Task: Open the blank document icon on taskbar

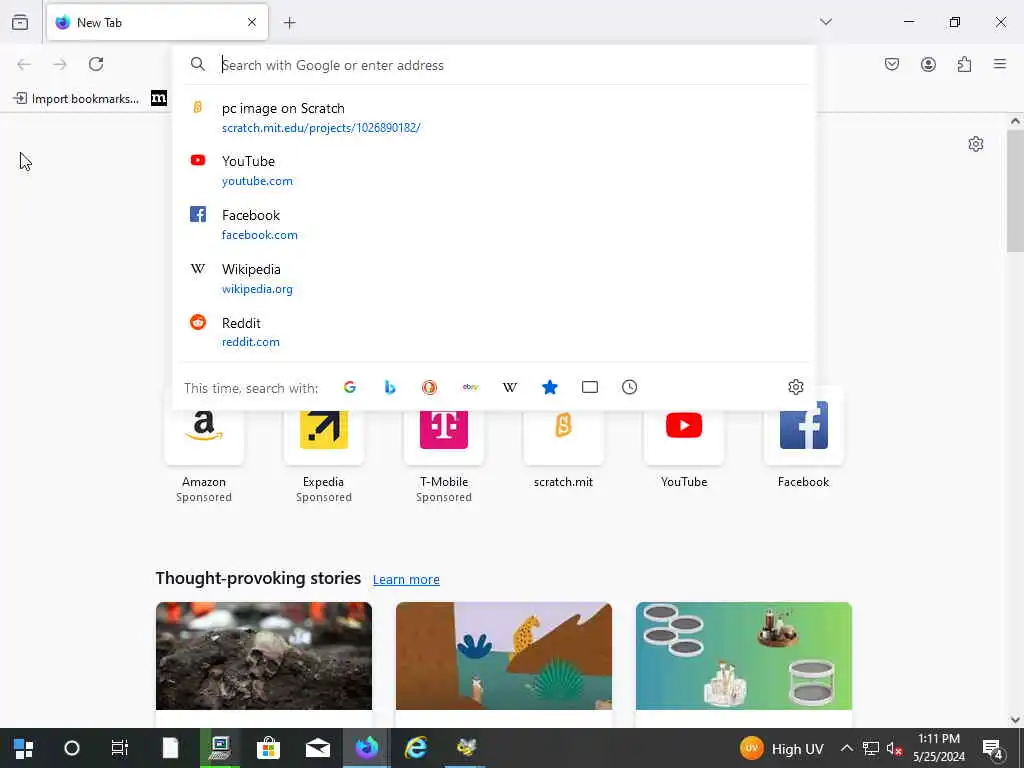Action: 170,748
